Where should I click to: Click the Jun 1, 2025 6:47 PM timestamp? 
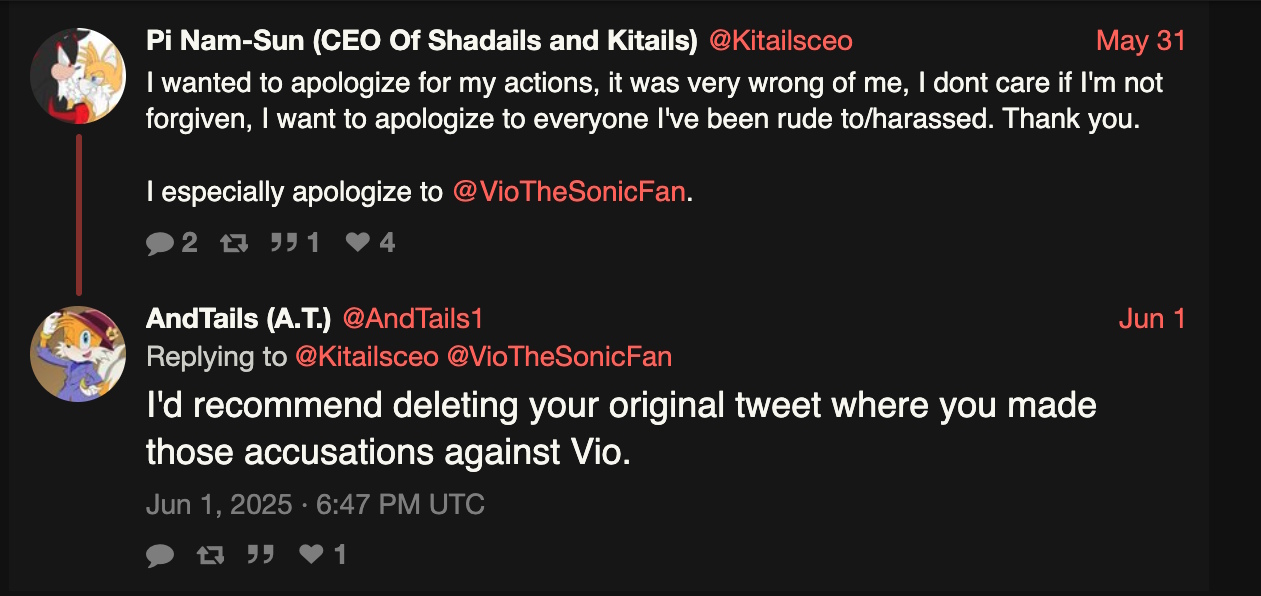[x=315, y=505]
